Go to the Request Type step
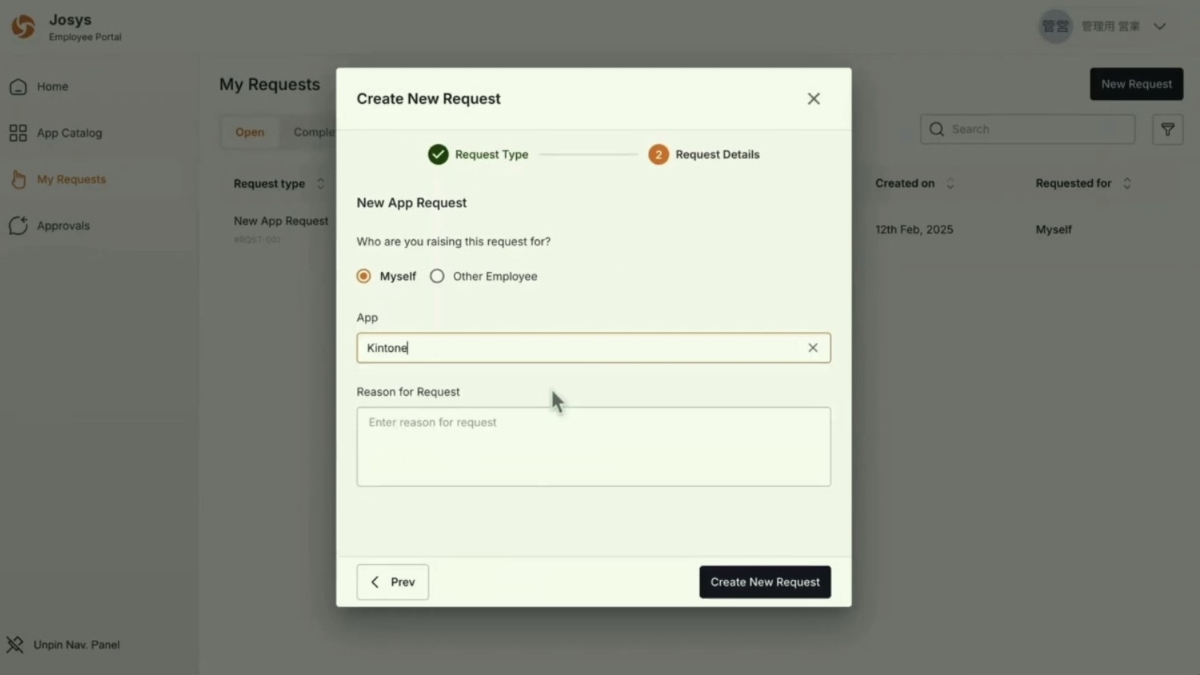The height and width of the screenshot is (675, 1200). (438, 155)
